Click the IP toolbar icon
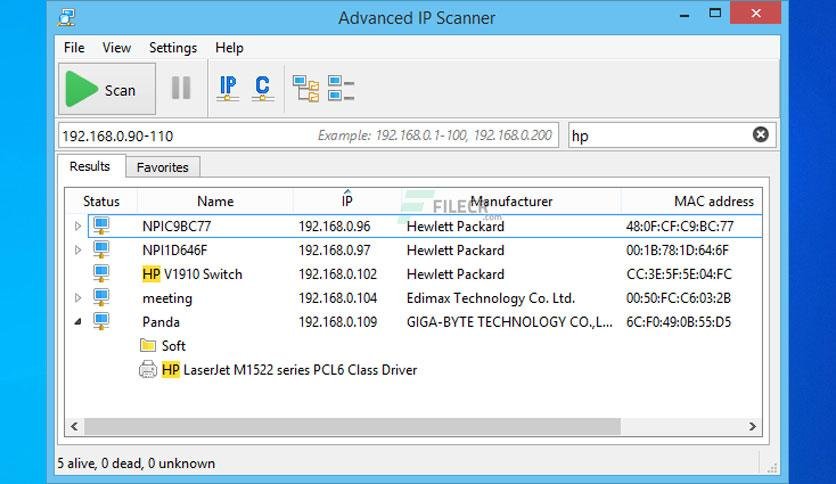 pyautogui.click(x=228, y=88)
